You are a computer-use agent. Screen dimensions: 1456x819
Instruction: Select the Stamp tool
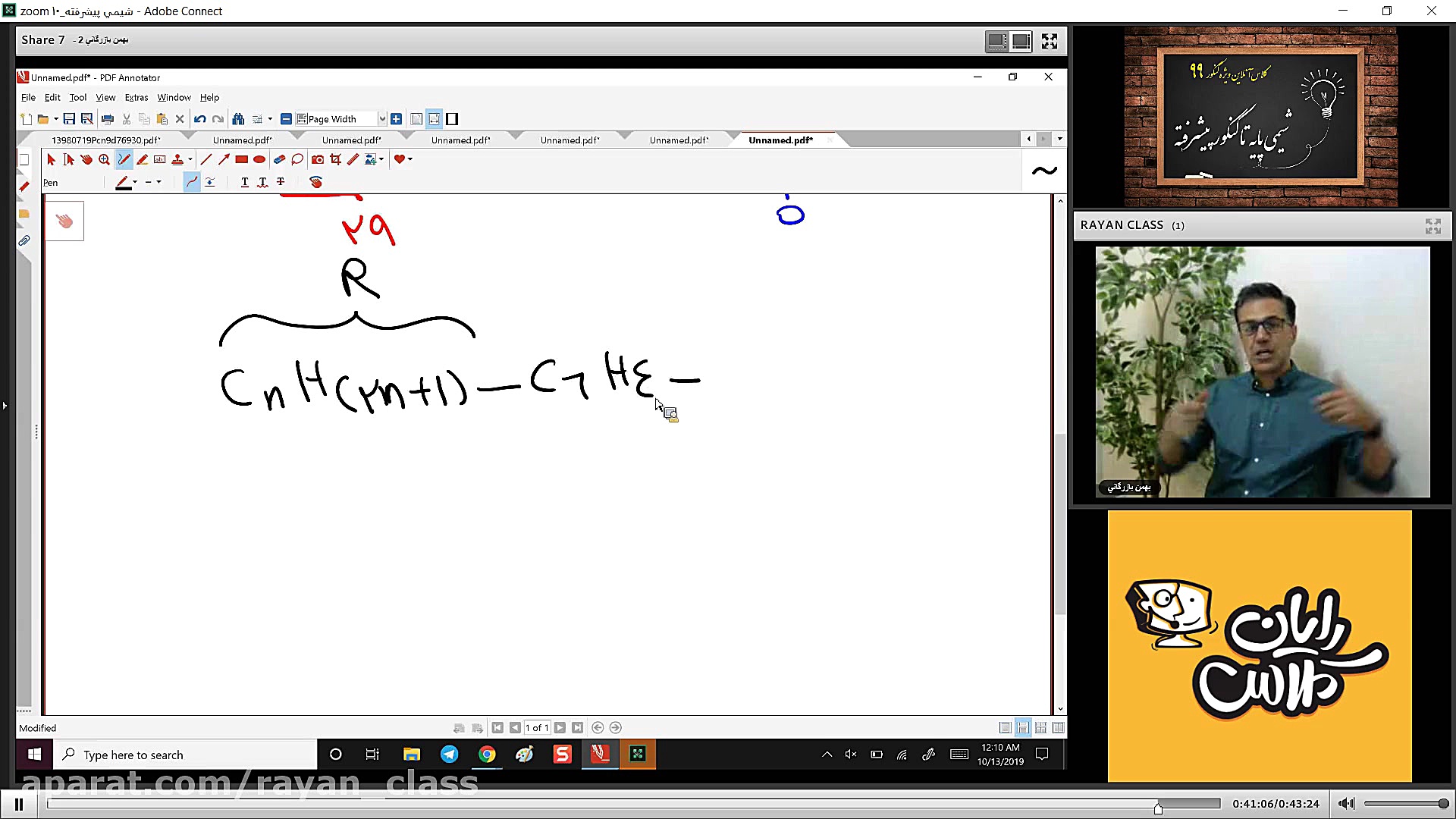point(177,159)
